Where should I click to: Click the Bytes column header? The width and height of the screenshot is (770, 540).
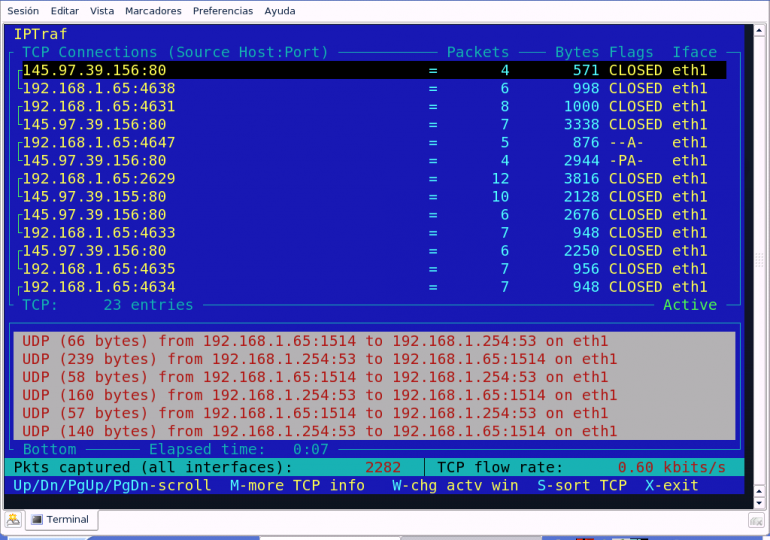[577, 52]
